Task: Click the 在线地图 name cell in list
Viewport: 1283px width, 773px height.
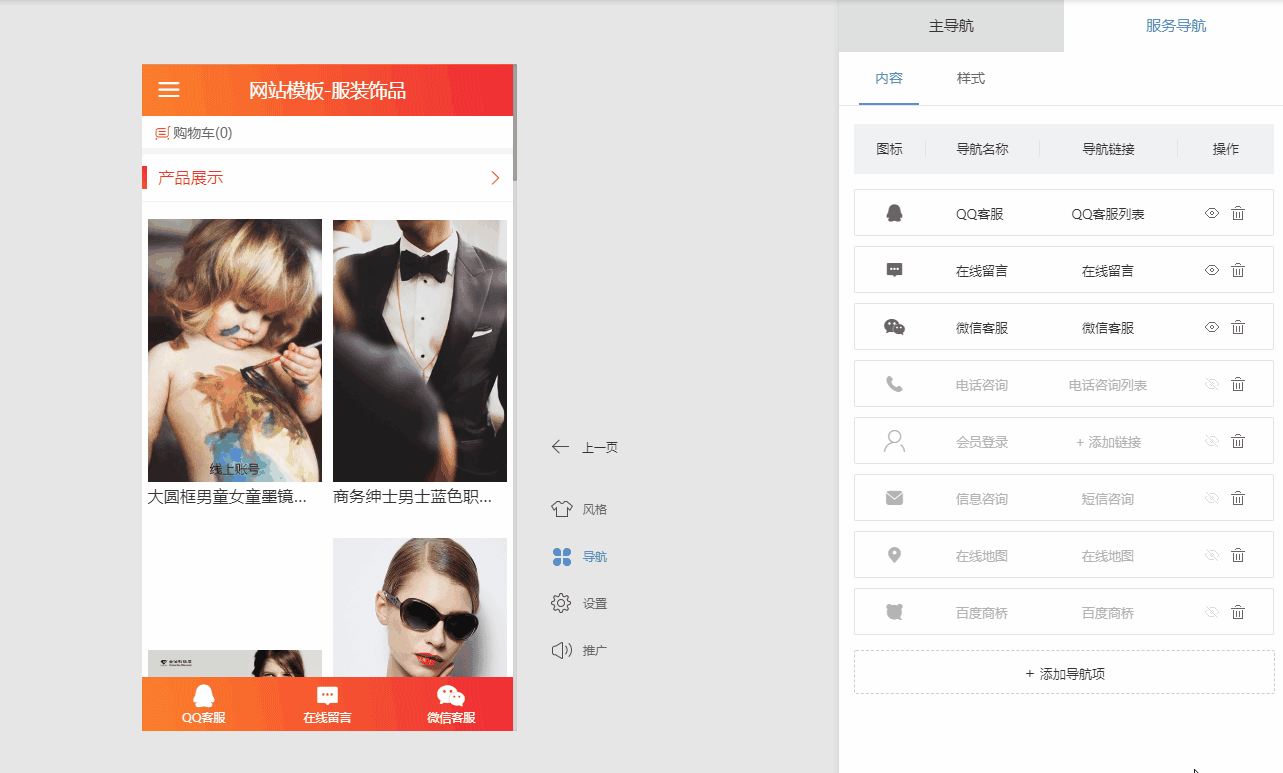Action: [x=982, y=556]
